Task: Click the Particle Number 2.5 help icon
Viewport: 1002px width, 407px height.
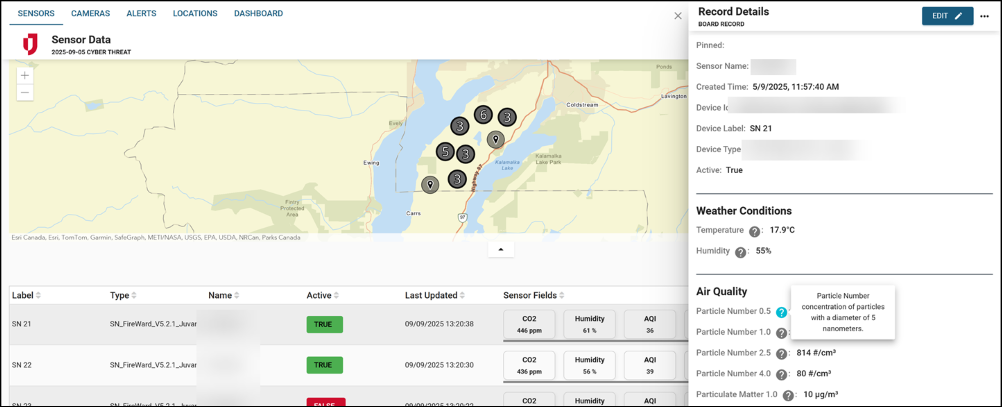Action: [782, 354]
